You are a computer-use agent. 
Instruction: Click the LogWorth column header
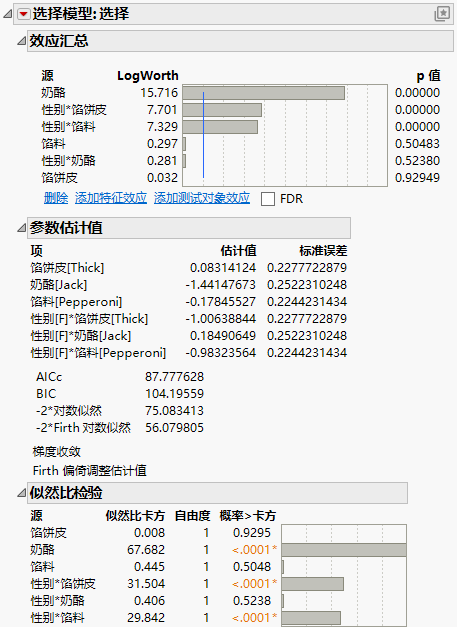coord(148,76)
